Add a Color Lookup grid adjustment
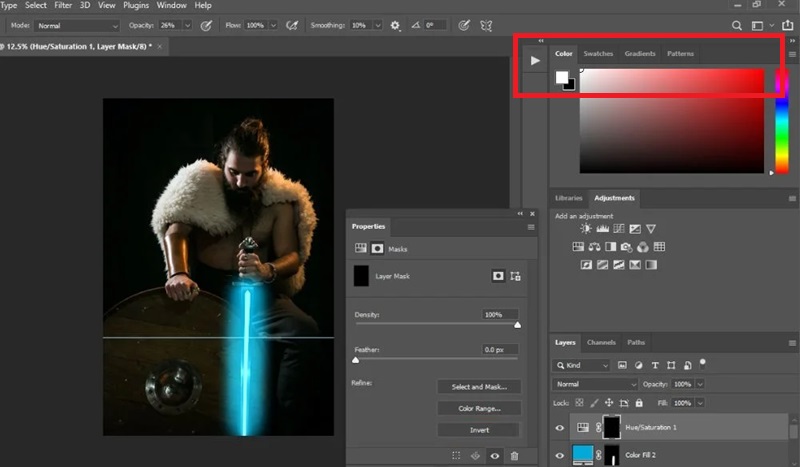This screenshot has height=467, width=800. click(x=659, y=247)
